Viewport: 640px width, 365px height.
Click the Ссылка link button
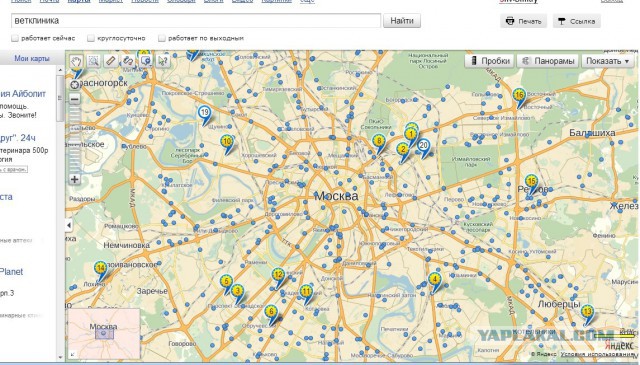[577, 21]
